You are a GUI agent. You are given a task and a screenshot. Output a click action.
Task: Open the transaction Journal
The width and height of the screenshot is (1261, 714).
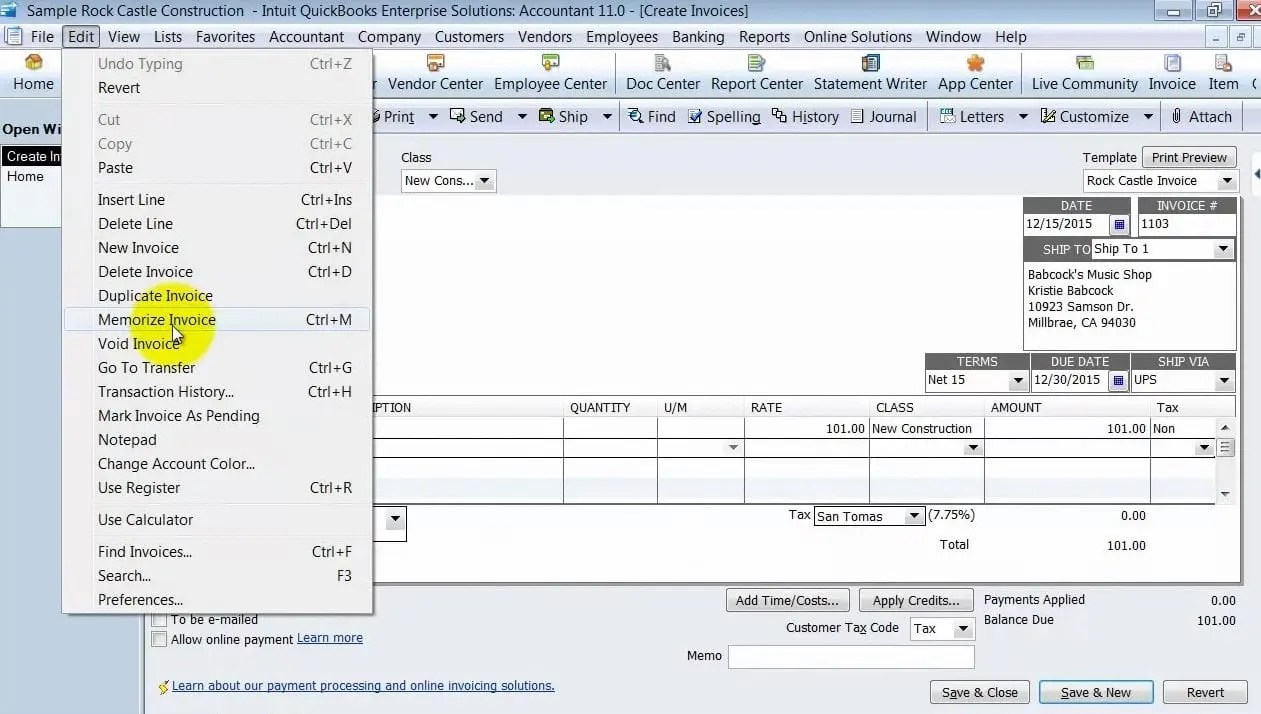tap(883, 117)
